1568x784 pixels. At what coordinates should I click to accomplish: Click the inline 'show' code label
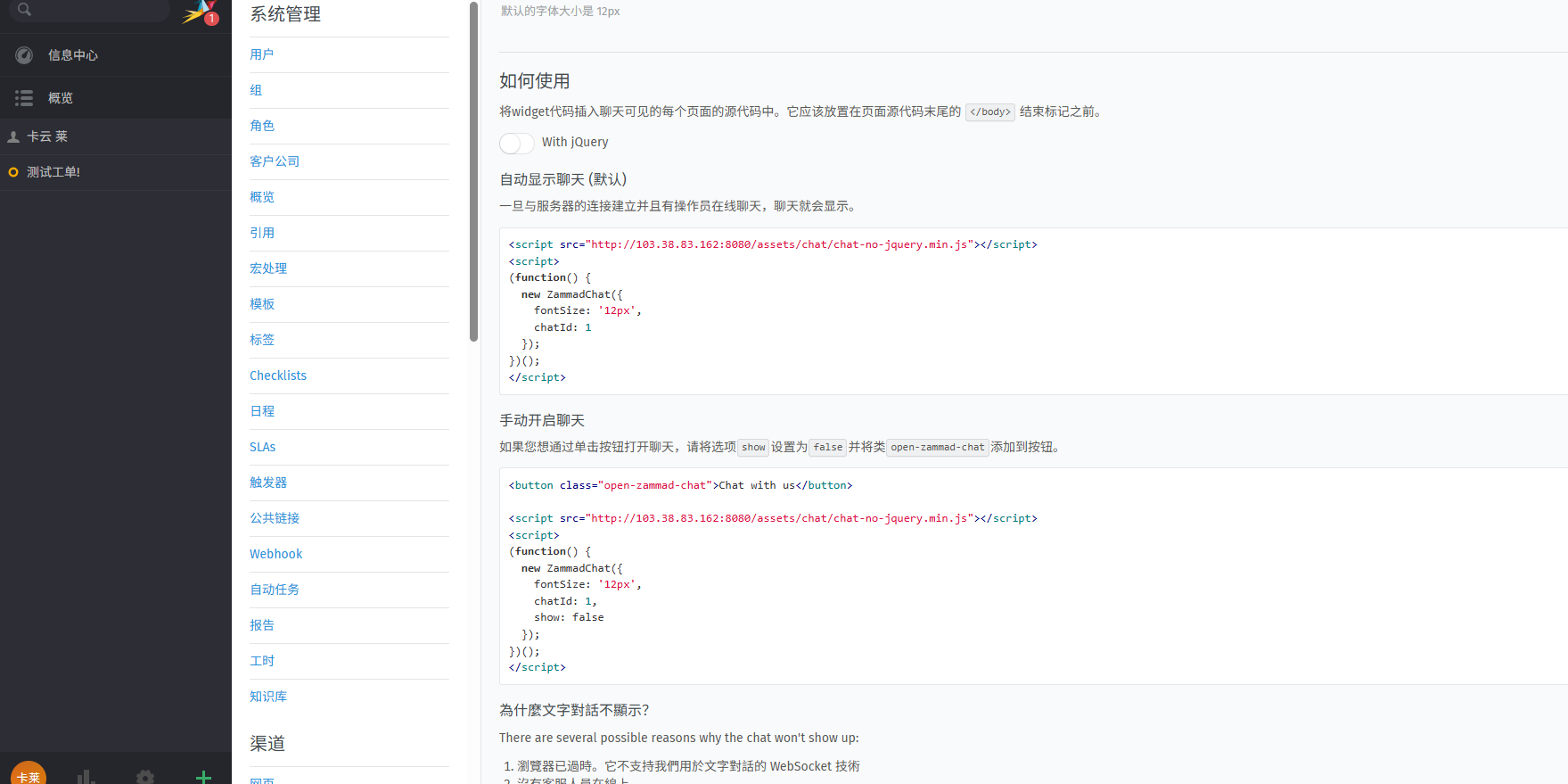753,448
